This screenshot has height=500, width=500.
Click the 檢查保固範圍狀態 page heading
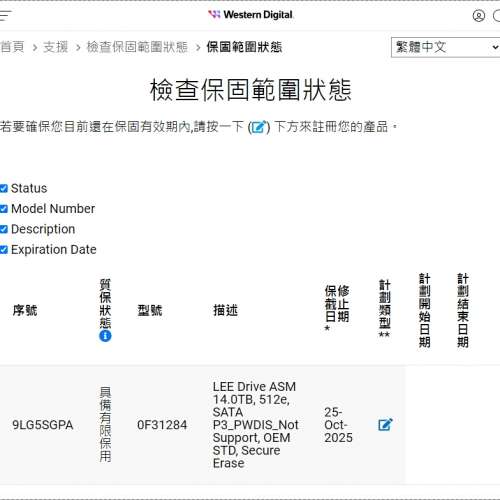[x=251, y=90]
